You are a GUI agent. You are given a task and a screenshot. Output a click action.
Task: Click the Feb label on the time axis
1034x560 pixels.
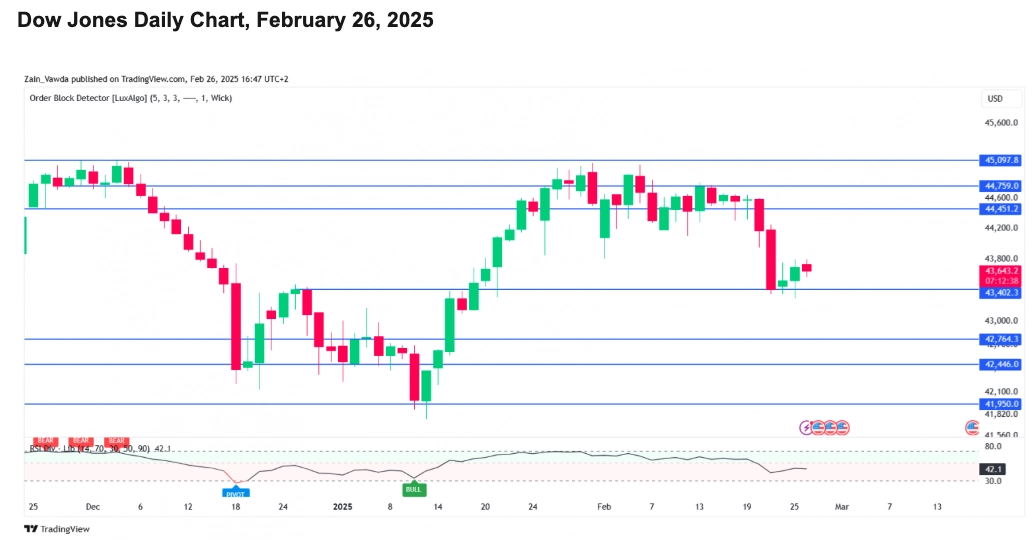pos(603,507)
